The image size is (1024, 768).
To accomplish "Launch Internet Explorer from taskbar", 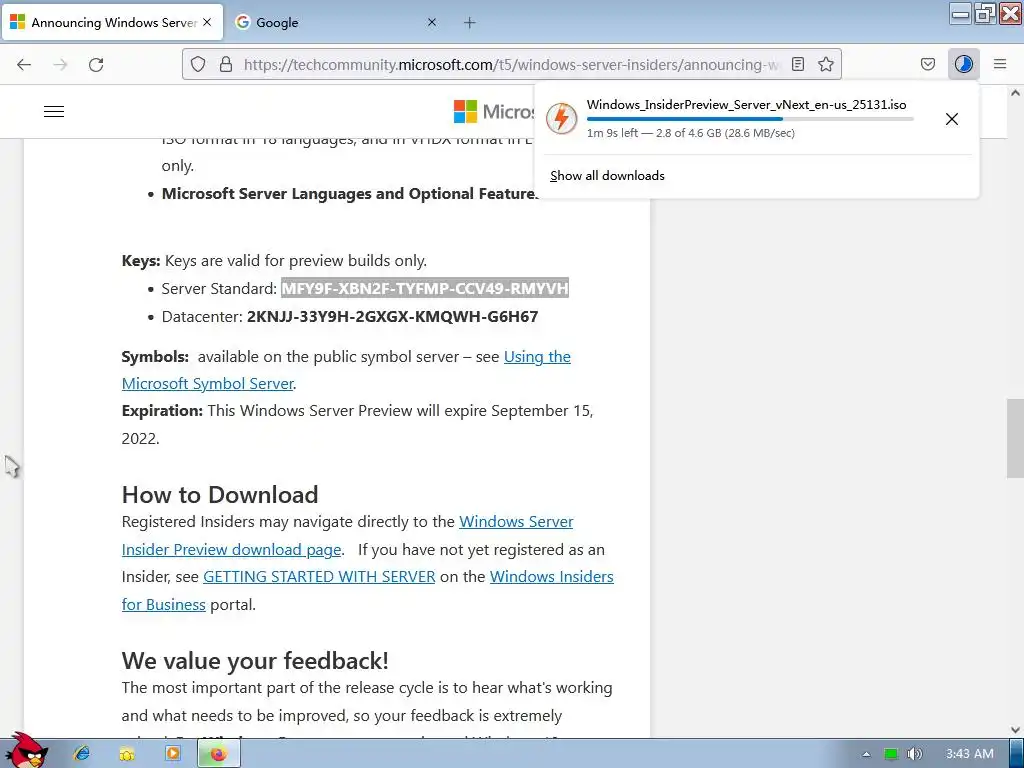I will (x=82, y=754).
